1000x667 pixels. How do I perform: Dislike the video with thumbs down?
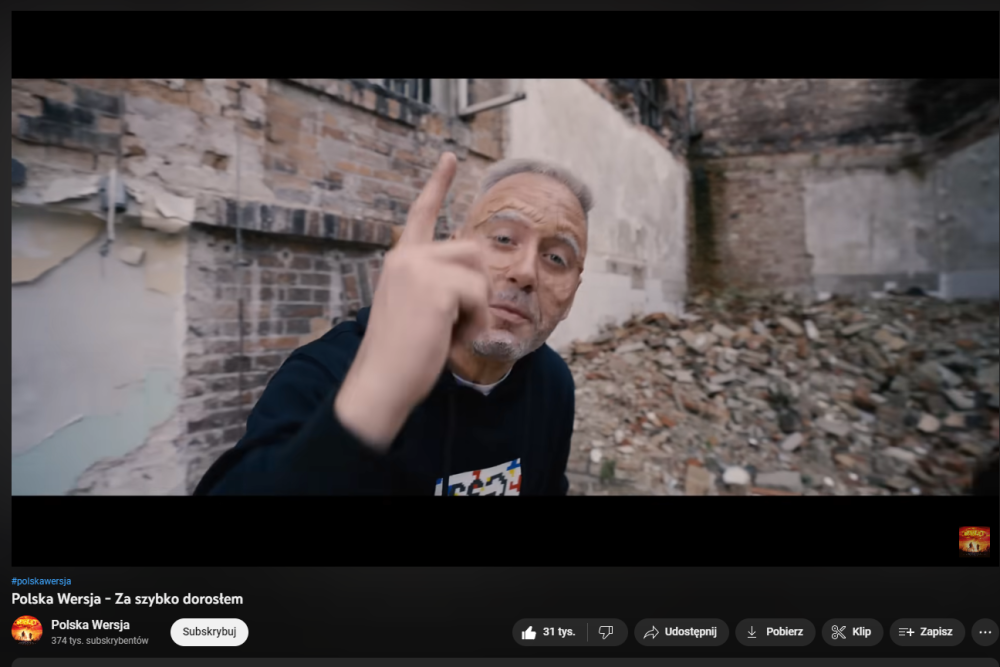point(607,632)
